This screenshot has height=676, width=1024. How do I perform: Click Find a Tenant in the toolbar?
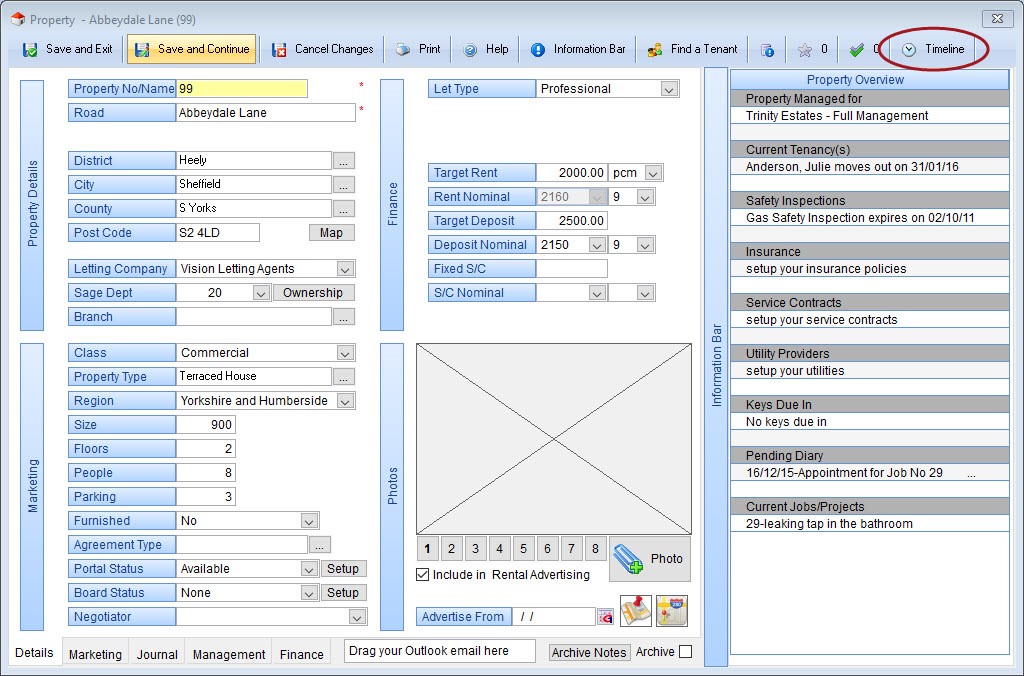click(x=692, y=49)
